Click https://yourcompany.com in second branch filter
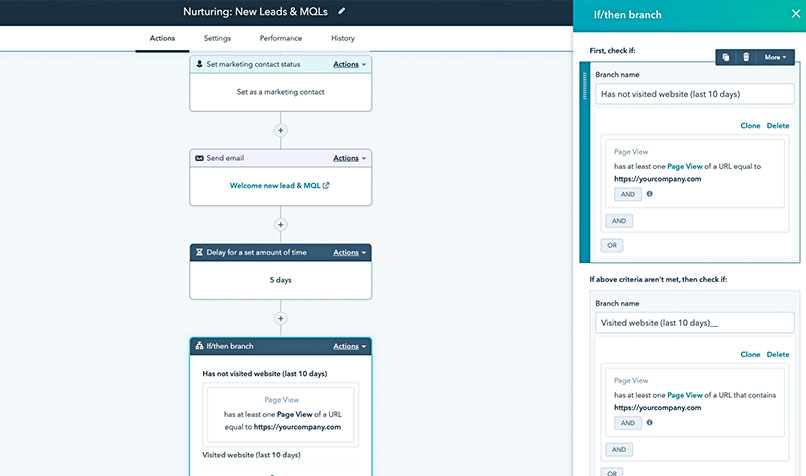 [657, 408]
